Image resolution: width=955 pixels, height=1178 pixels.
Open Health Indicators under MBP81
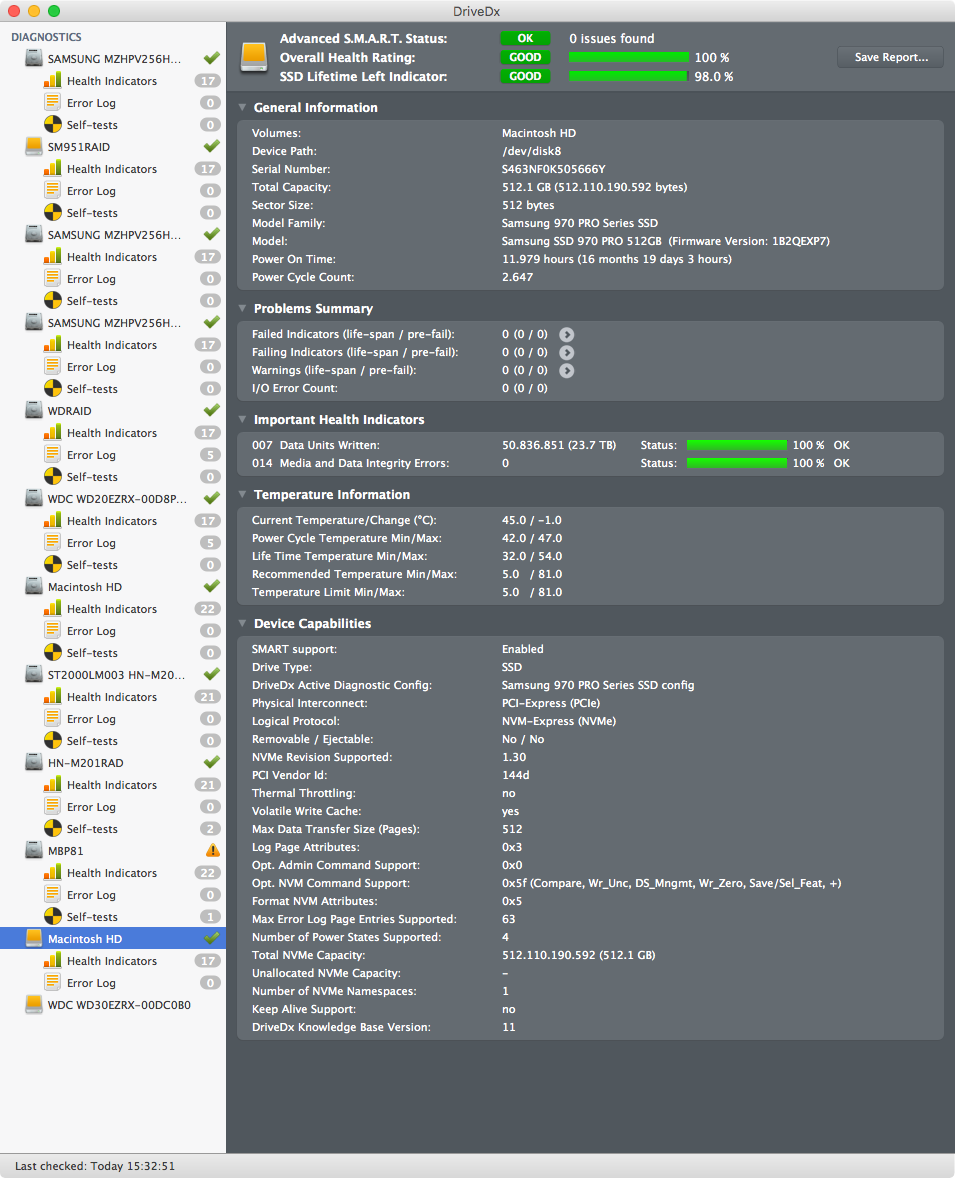tap(113, 872)
